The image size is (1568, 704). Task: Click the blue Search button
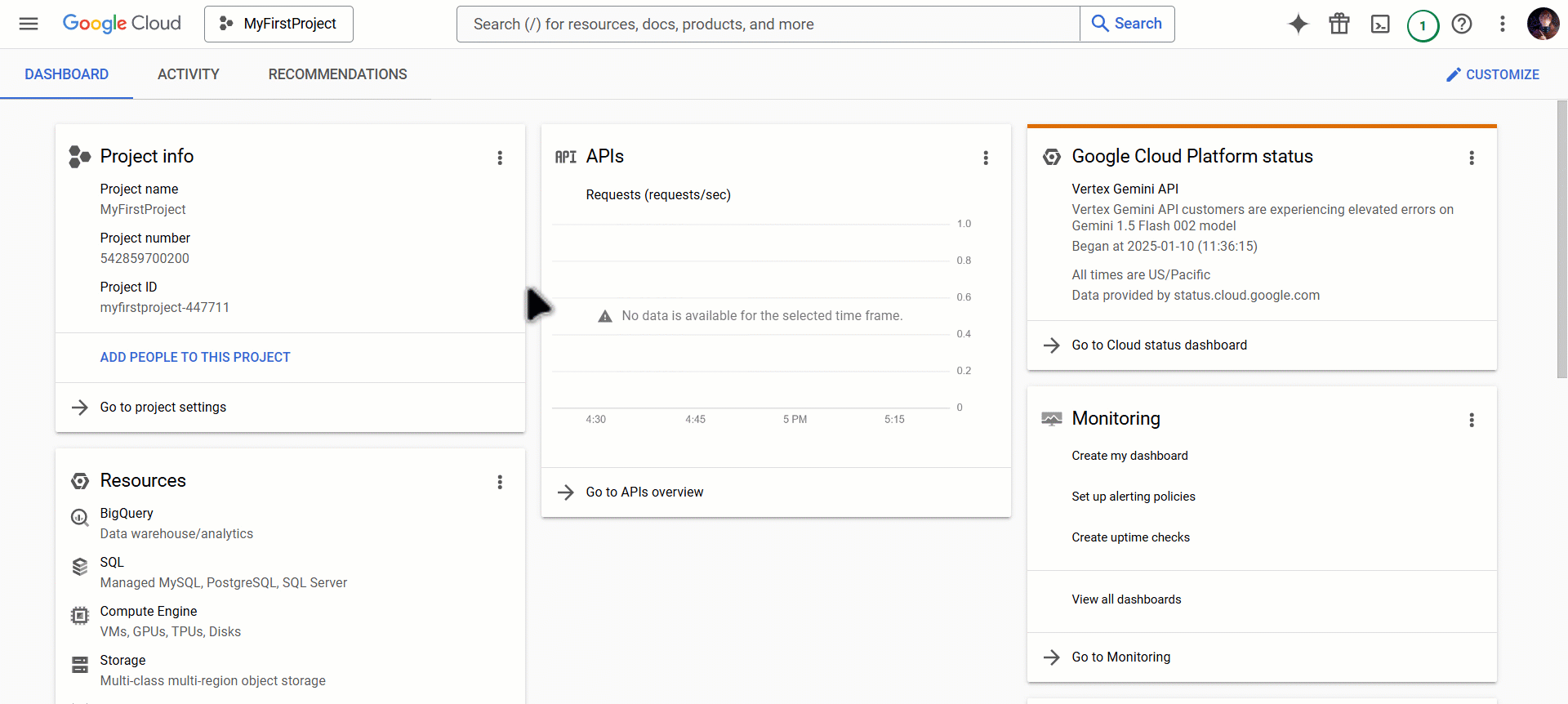click(1127, 24)
